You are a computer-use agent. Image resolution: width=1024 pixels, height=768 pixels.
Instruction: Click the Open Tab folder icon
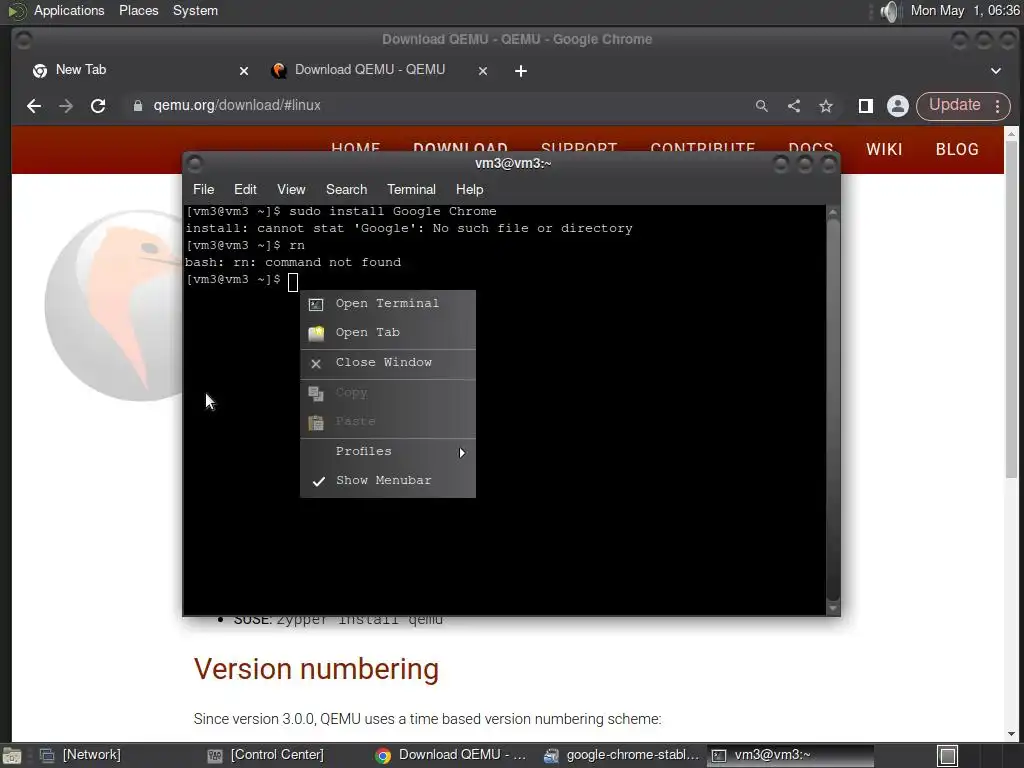pyautogui.click(x=316, y=334)
